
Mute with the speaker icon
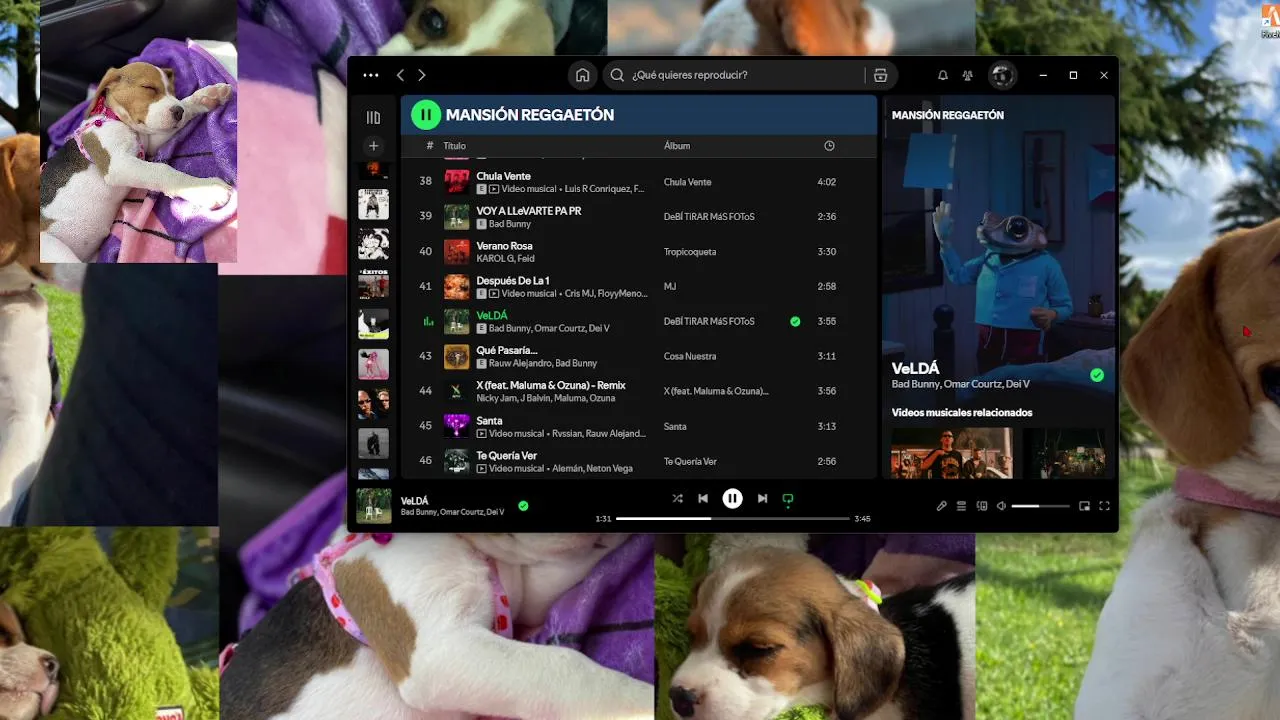pos(1001,506)
